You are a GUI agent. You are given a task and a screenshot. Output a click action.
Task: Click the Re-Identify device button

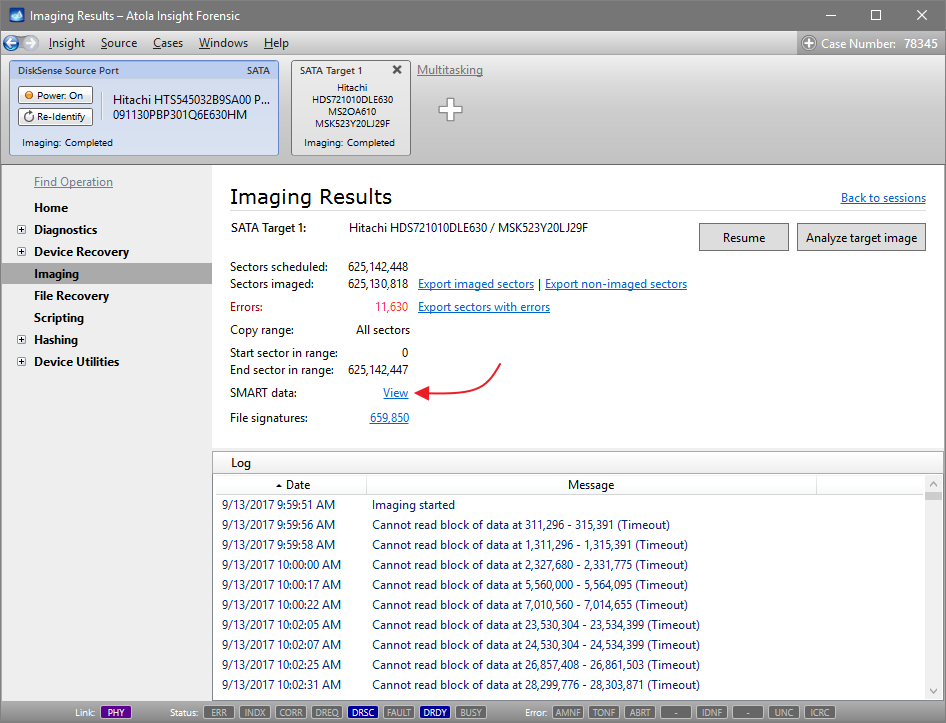pos(56,117)
